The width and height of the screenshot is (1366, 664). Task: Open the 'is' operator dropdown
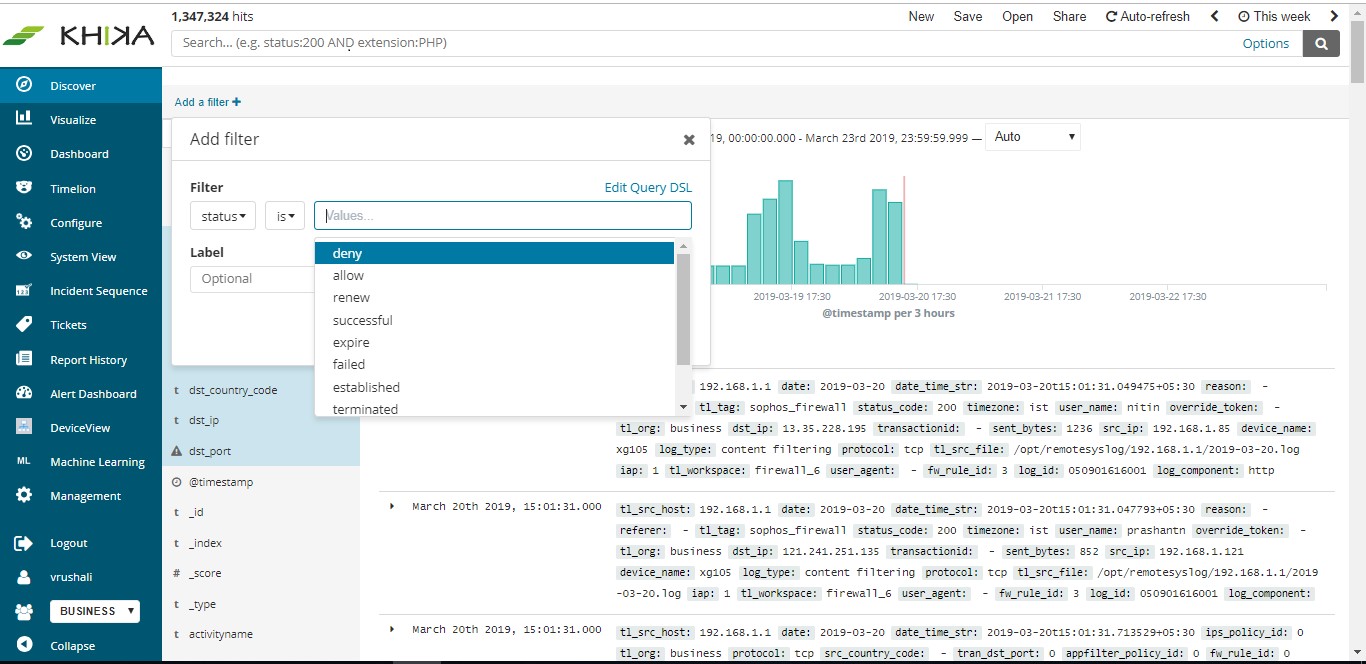pos(285,216)
